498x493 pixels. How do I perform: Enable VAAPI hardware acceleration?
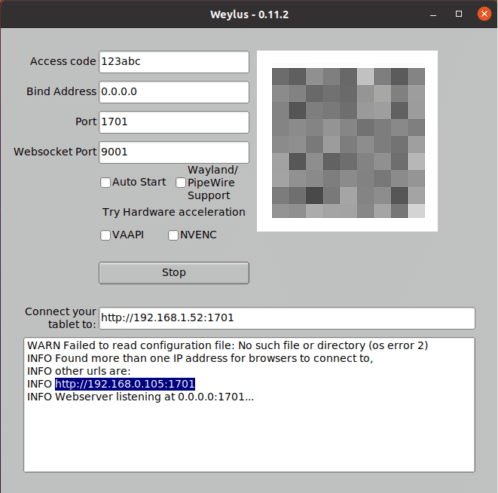[105, 235]
